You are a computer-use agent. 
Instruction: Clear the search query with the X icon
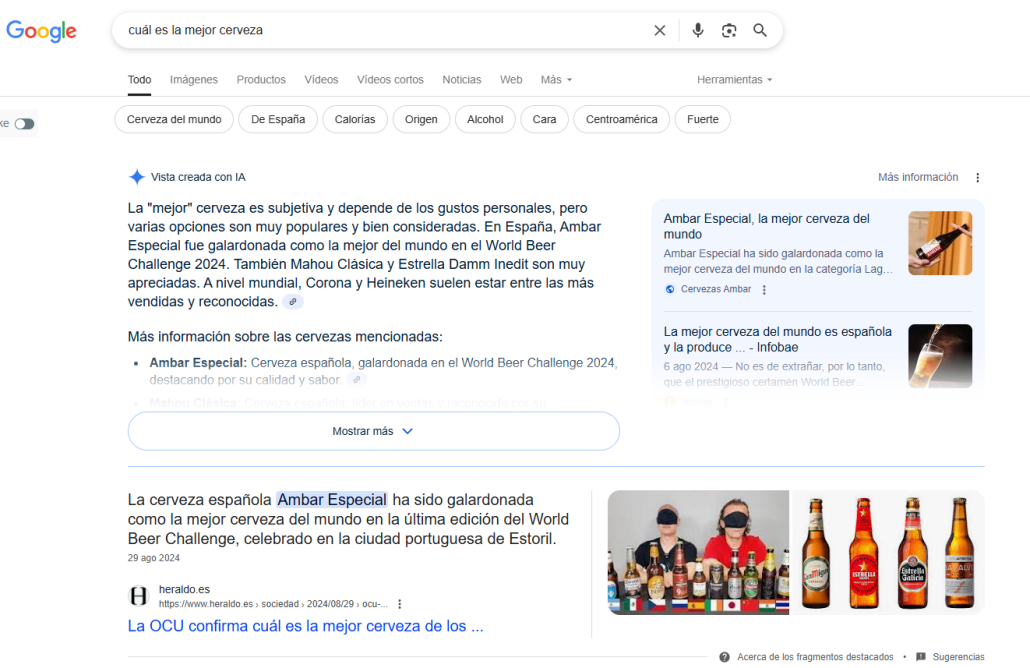click(659, 30)
